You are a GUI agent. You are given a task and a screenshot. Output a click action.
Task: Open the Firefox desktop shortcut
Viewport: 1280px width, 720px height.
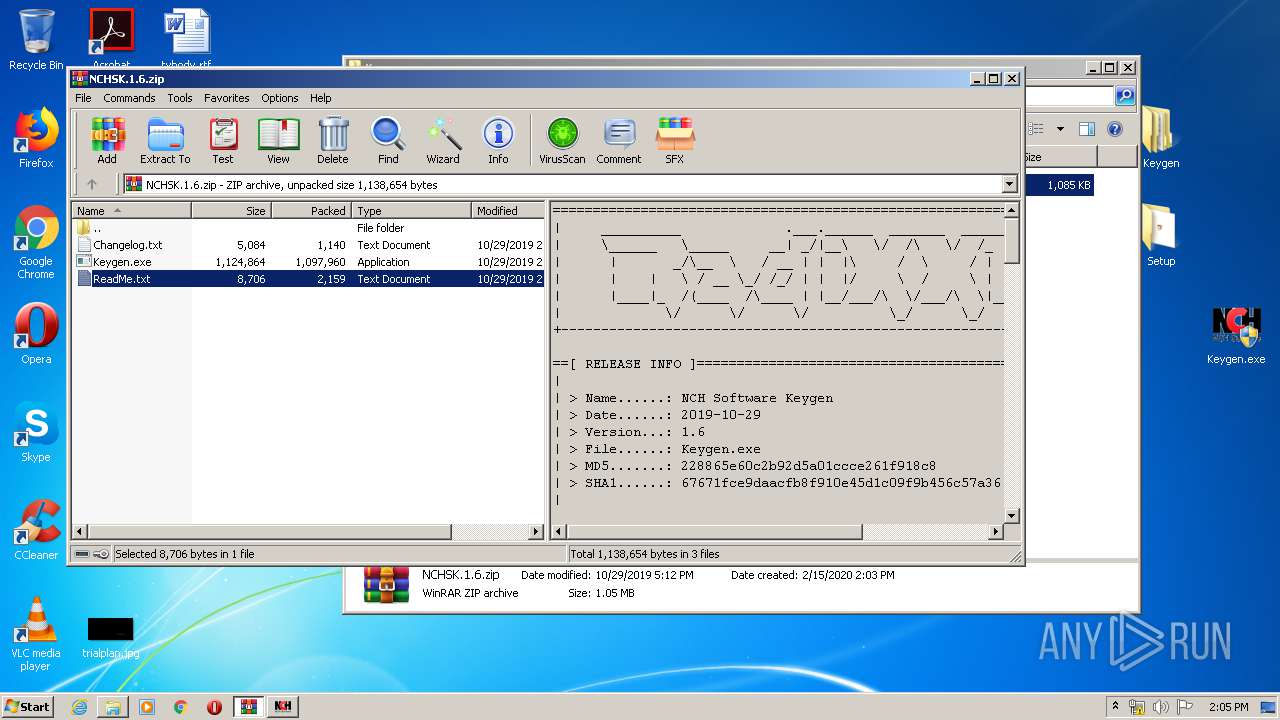pyautogui.click(x=36, y=138)
